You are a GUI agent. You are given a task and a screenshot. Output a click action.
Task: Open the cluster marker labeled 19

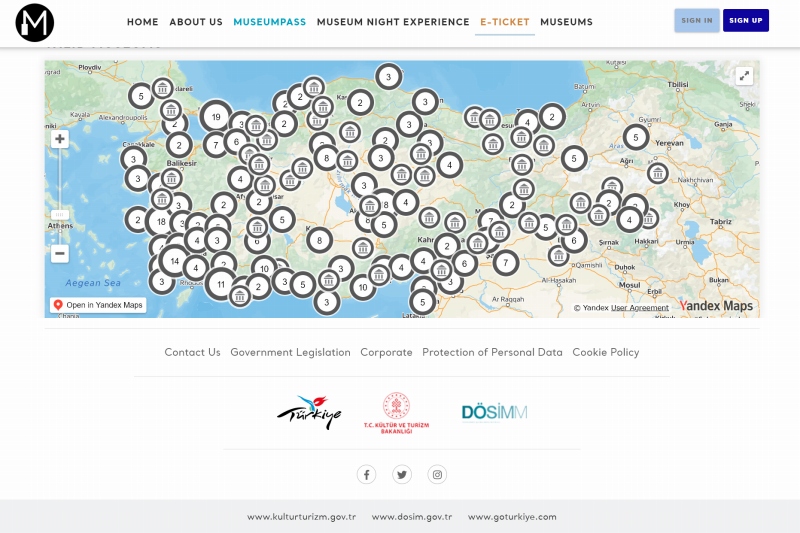coord(216,117)
